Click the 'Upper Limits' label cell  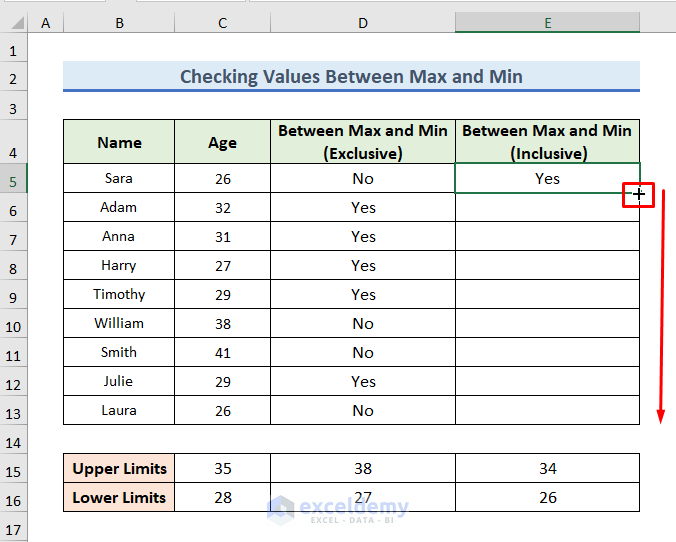(x=119, y=468)
